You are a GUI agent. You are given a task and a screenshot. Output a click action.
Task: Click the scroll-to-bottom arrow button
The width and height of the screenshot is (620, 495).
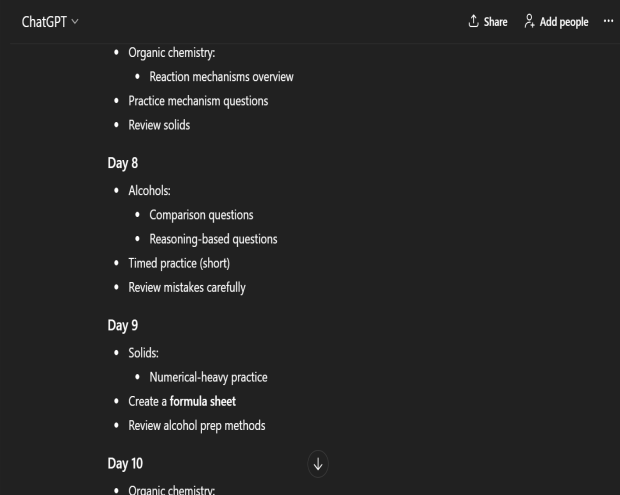point(319,464)
